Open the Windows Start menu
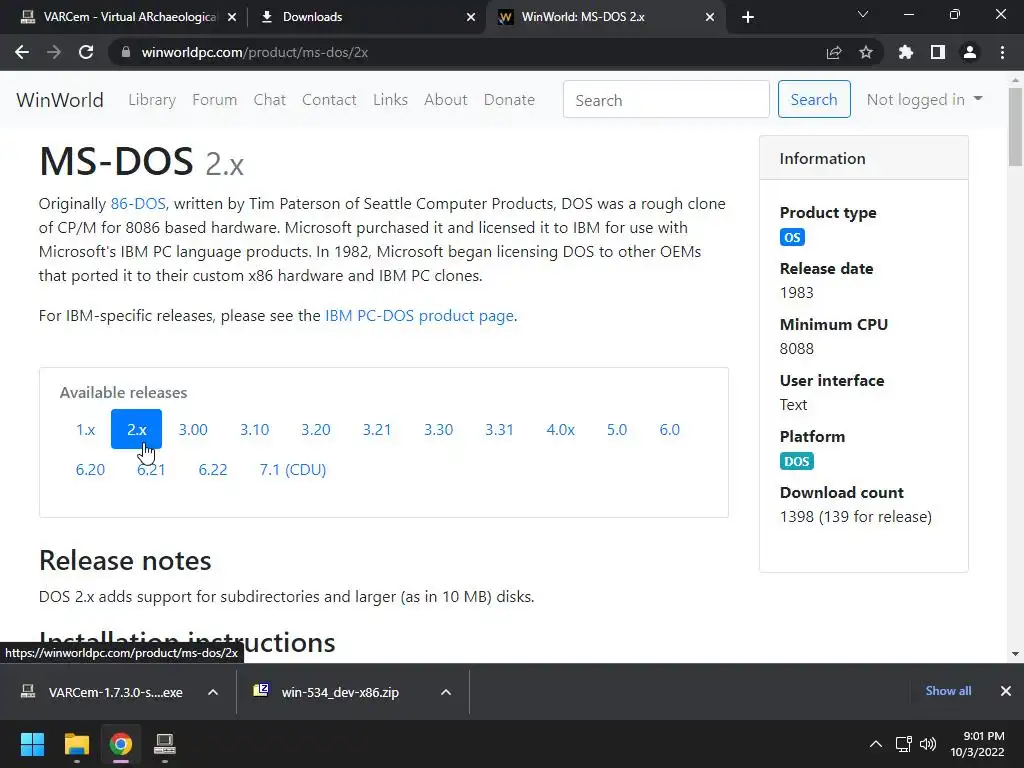 32,744
